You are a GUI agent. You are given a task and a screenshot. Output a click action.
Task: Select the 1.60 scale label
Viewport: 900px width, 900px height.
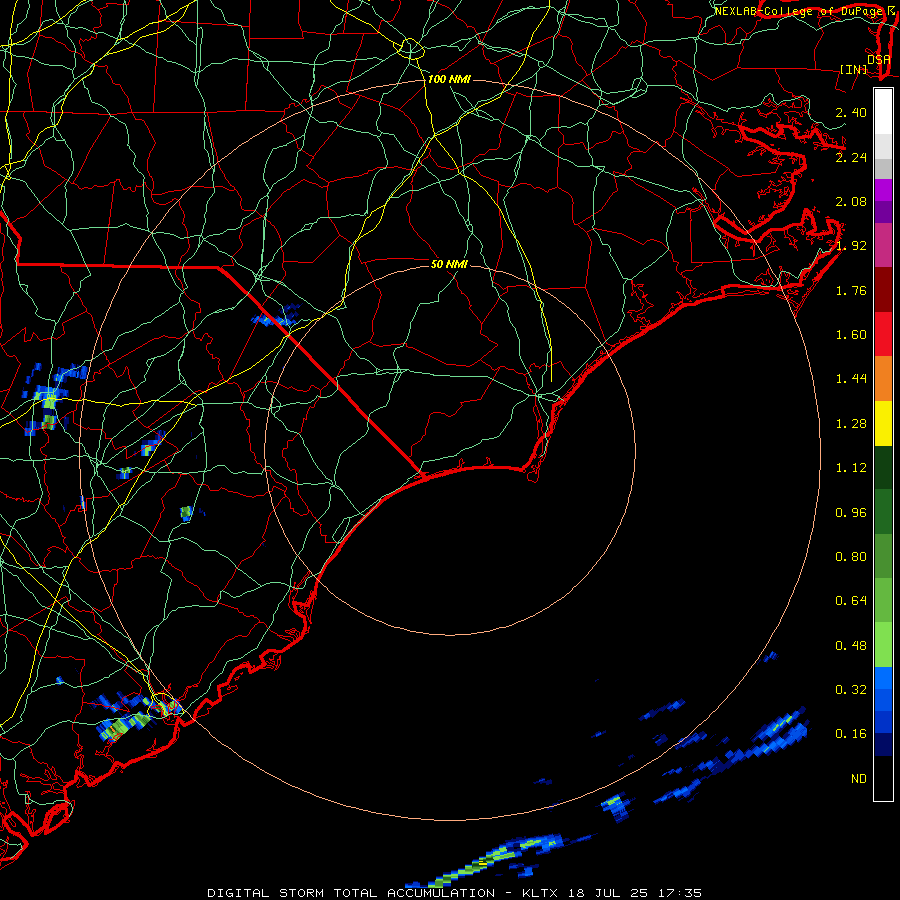pyautogui.click(x=851, y=335)
